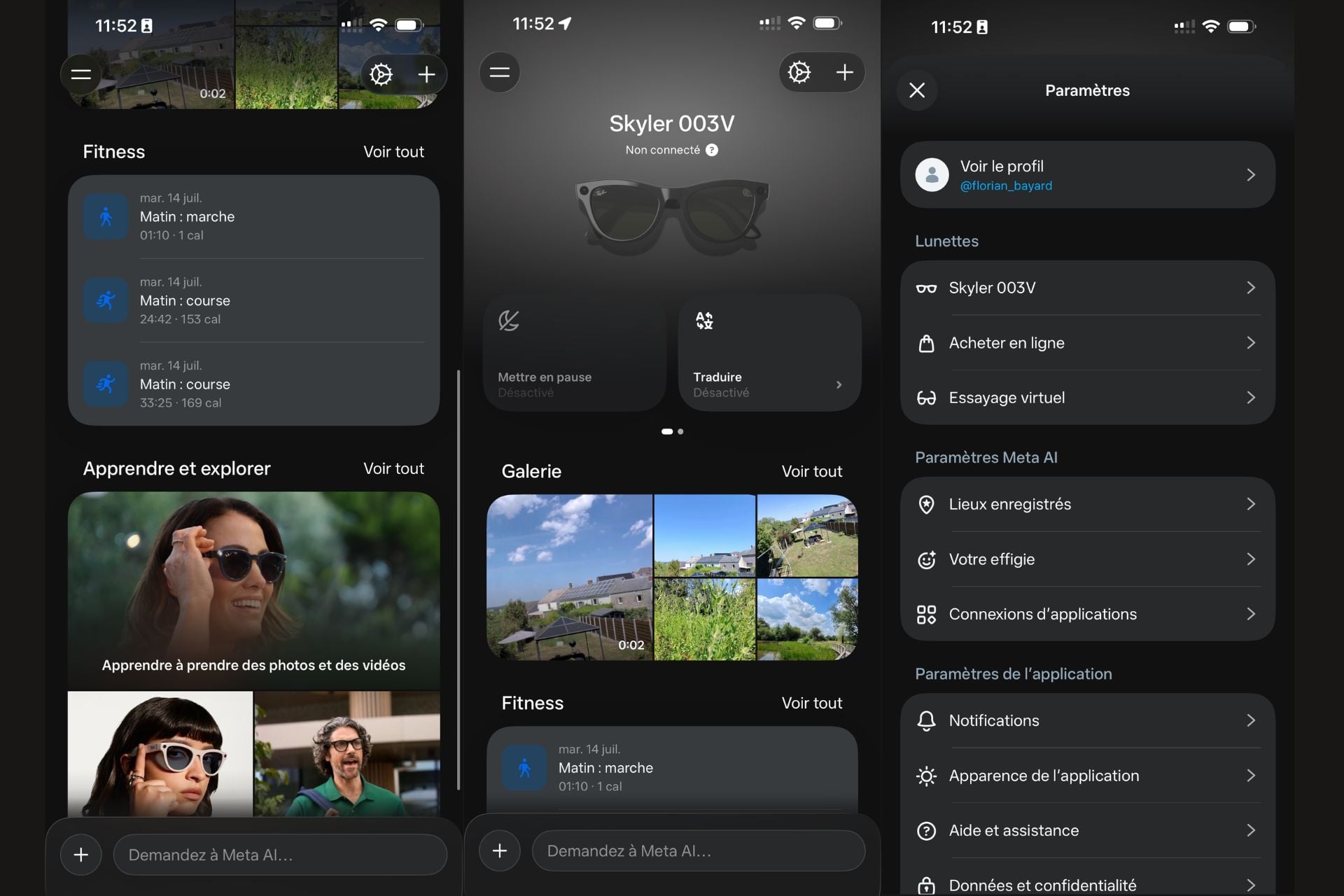This screenshot has width=1344, height=896.
Task: Focus middle Demandez à Meta AI field
Action: pyautogui.click(x=699, y=850)
